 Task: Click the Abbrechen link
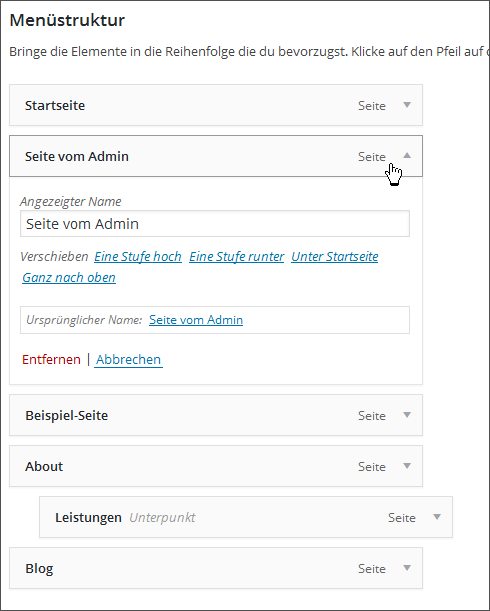coord(128,359)
